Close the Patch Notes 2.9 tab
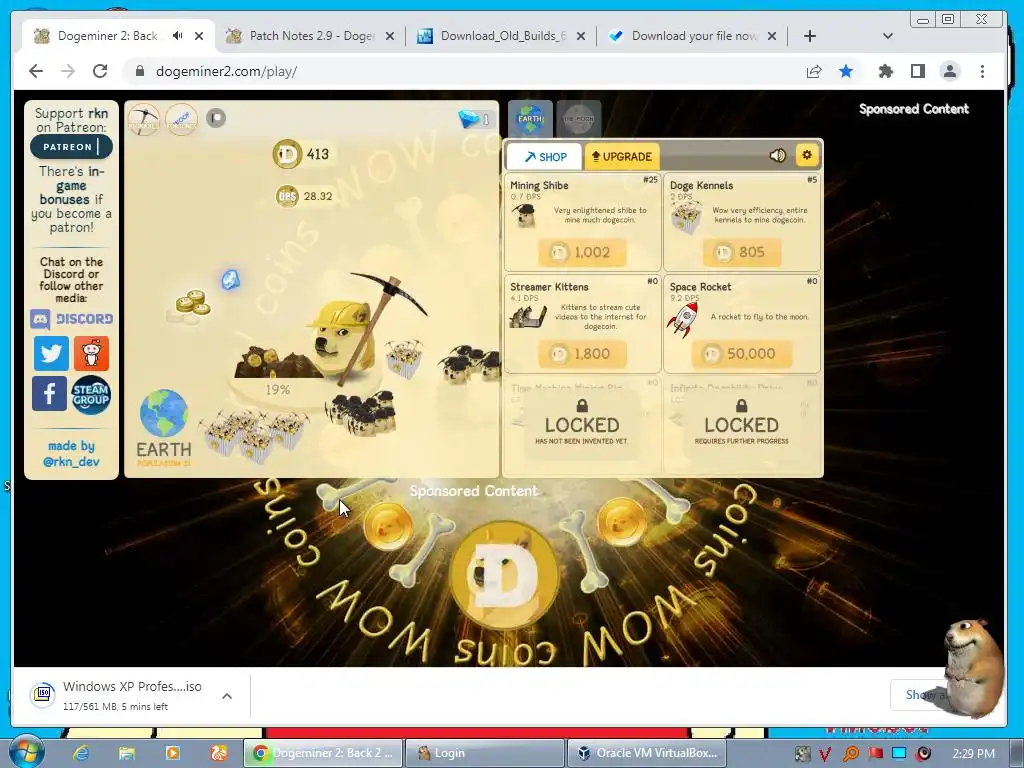This screenshot has height=768, width=1024. [x=390, y=36]
